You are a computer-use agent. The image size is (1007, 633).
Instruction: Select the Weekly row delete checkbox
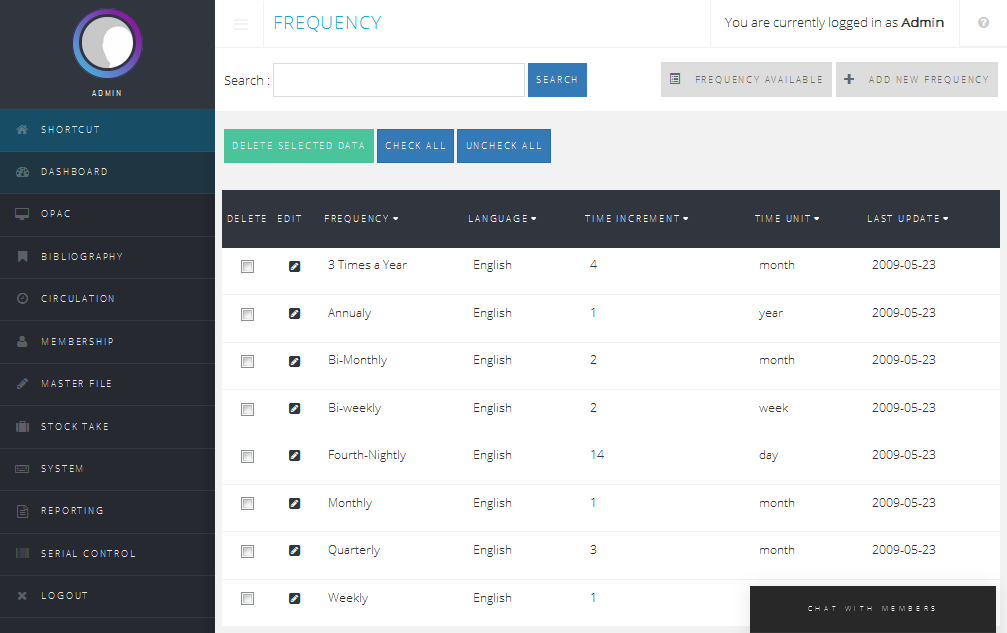pos(247,599)
